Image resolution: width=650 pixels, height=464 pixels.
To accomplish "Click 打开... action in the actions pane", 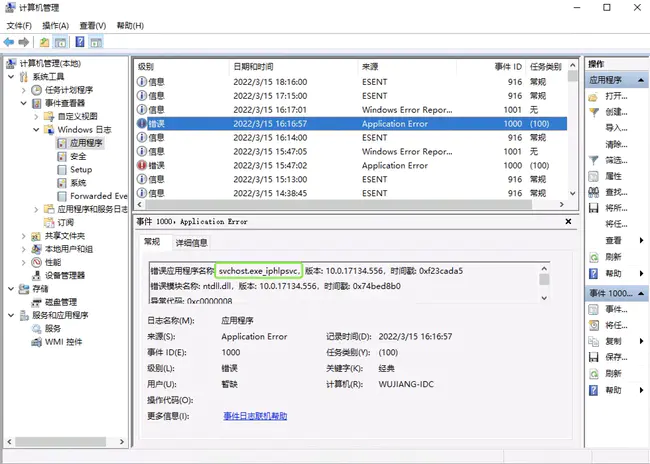I will pos(616,96).
